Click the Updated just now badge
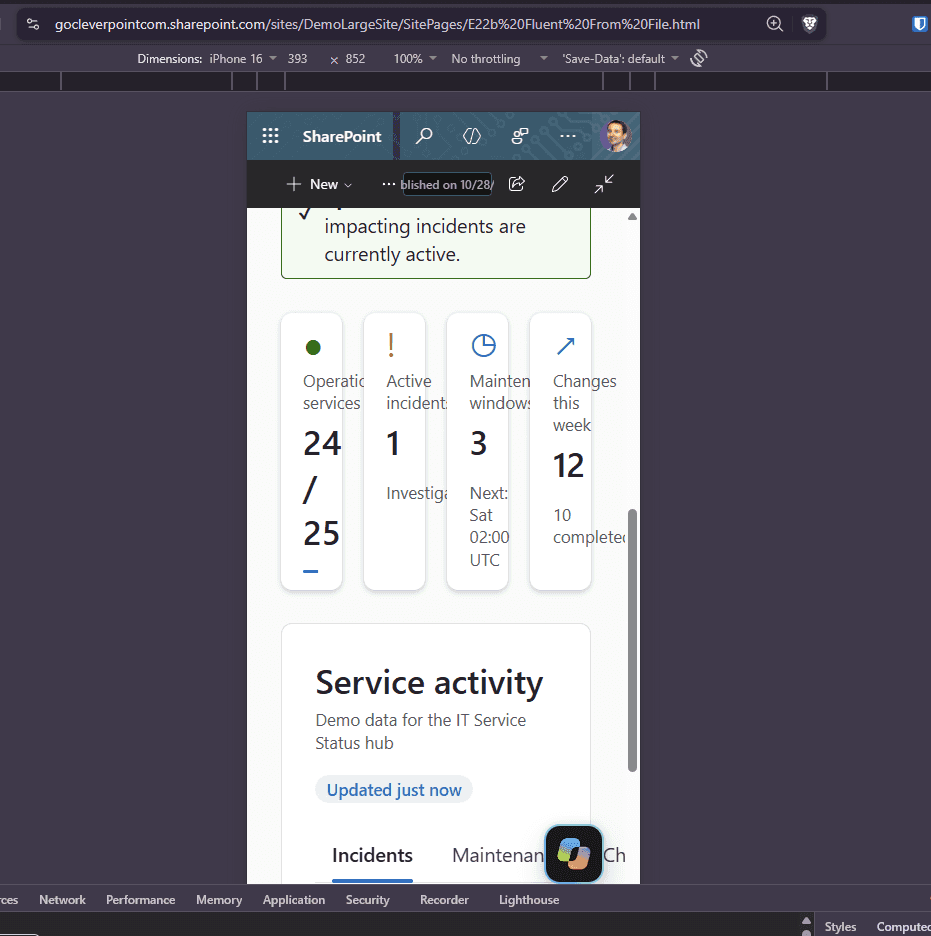 [x=394, y=789]
